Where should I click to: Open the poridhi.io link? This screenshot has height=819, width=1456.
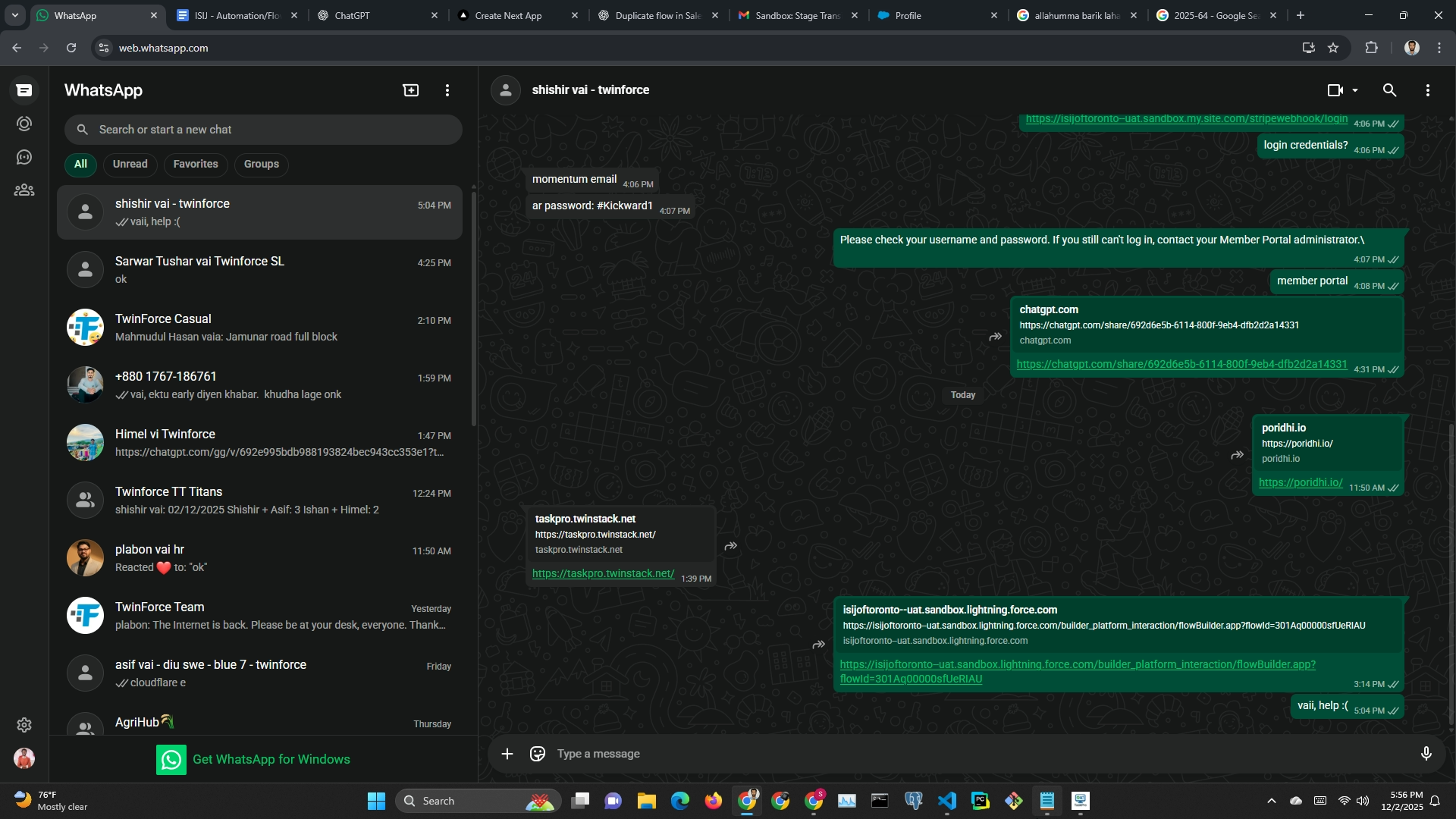click(x=1301, y=482)
